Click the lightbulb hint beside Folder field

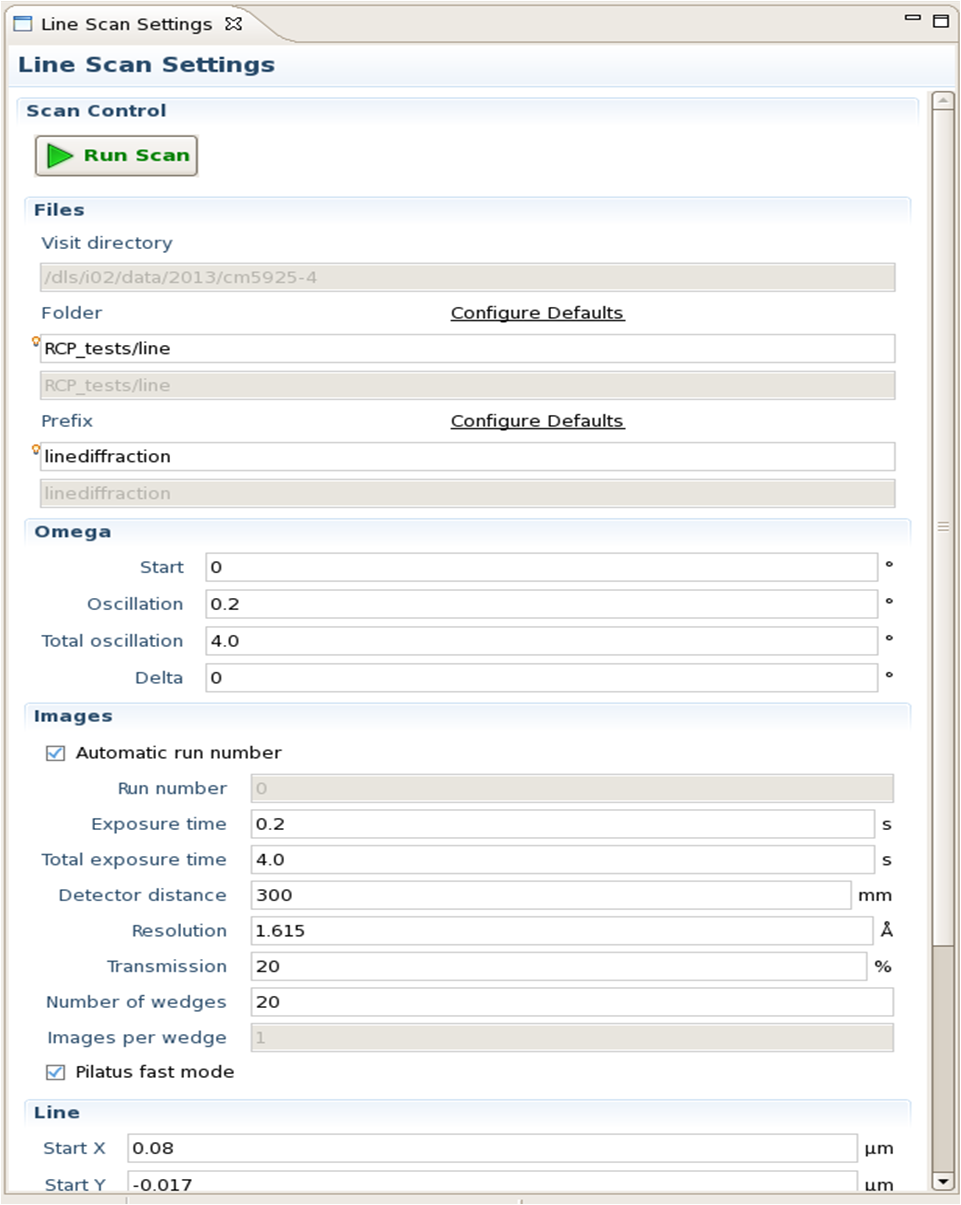[x=36, y=341]
